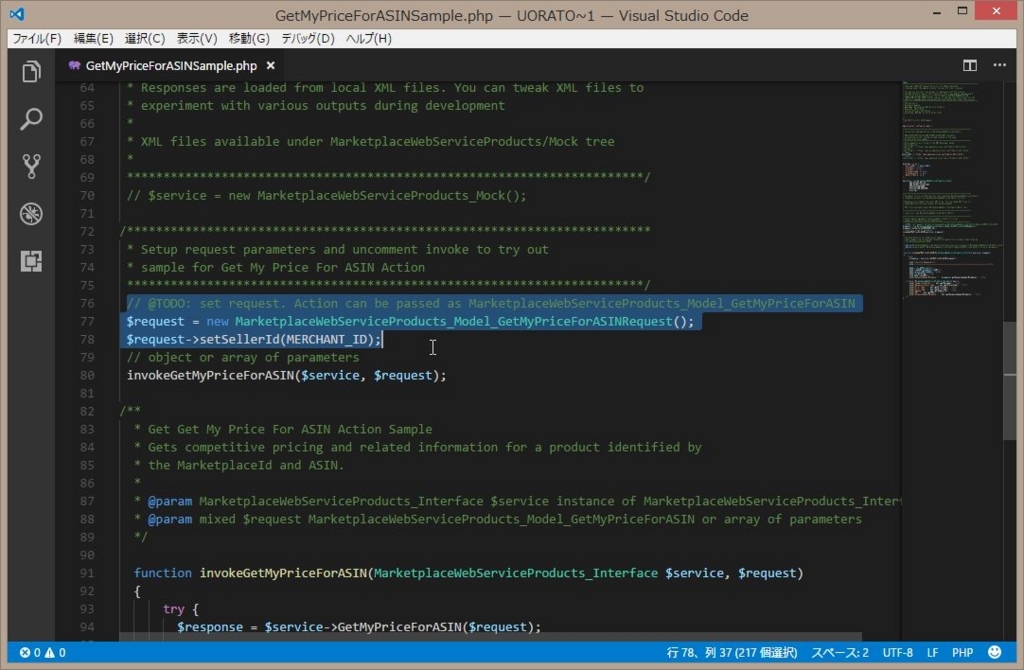Image resolution: width=1024 pixels, height=670 pixels.
Task: Change indentation via スペース: 2
Action: (x=840, y=652)
